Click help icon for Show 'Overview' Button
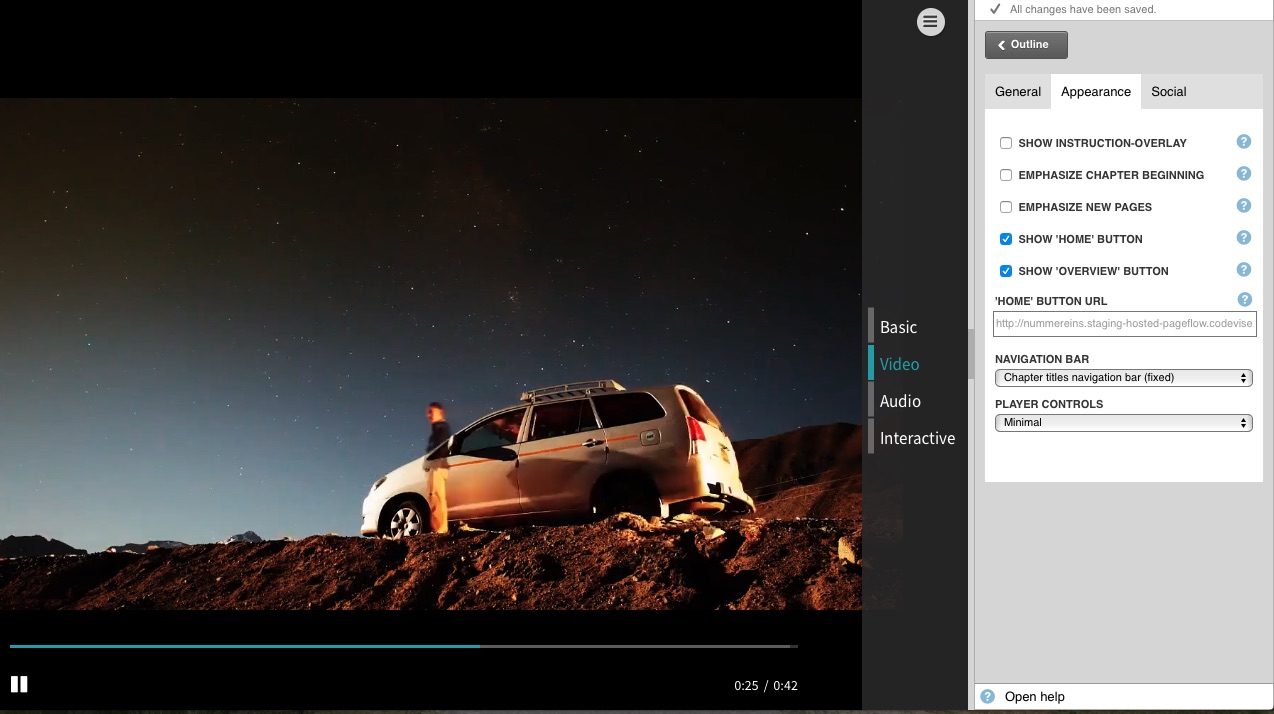The width and height of the screenshot is (1274, 714). [x=1244, y=270]
